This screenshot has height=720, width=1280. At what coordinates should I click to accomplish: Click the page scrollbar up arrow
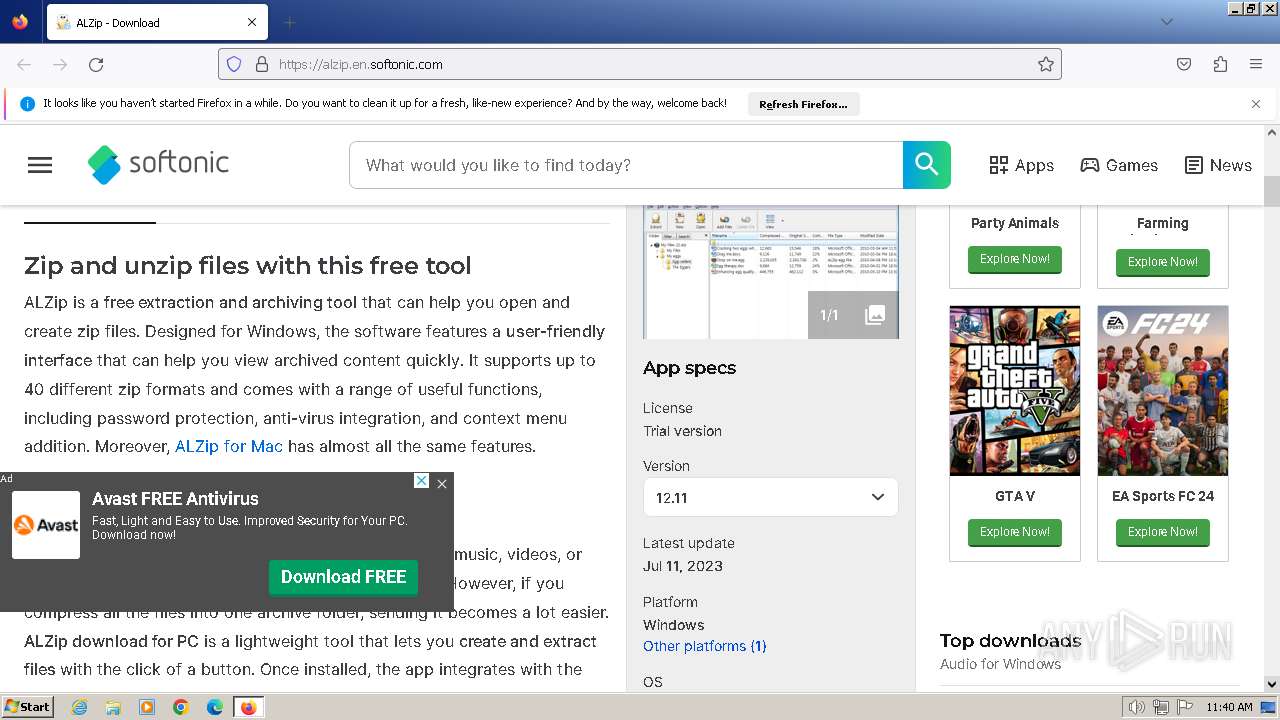[1272, 132]
